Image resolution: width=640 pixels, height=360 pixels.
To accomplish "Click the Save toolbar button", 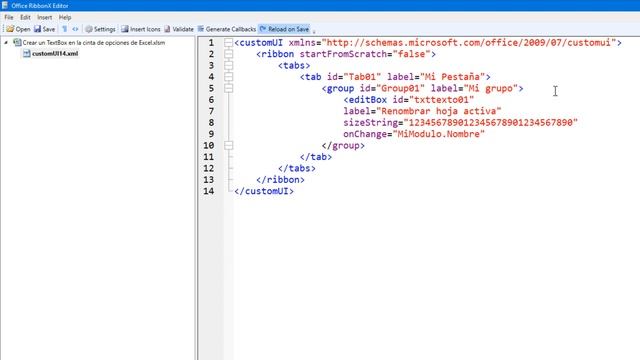I will point(44,29).
